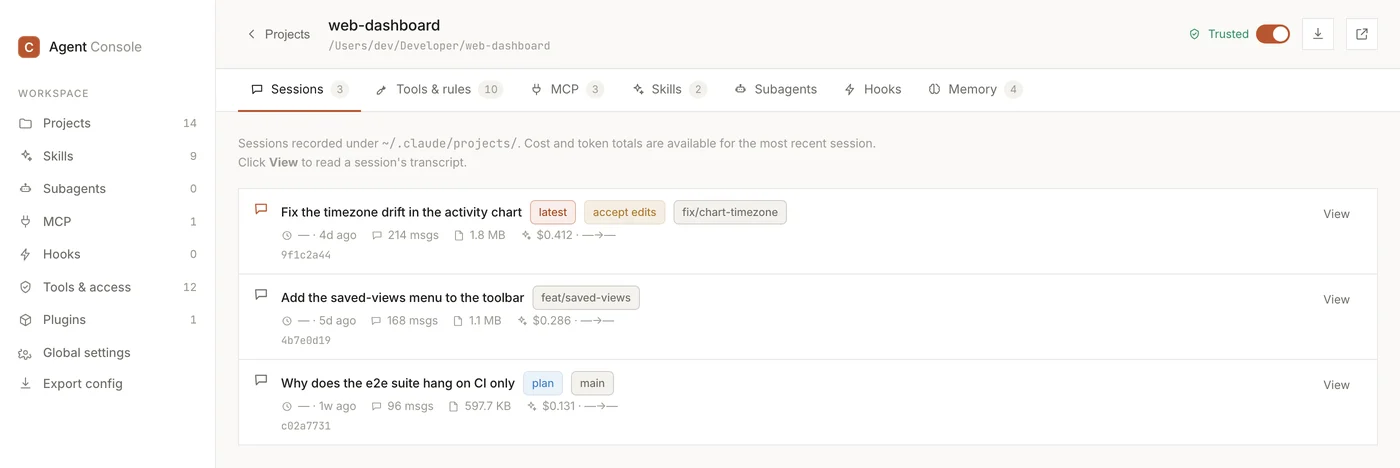Screen dimensions: 1400x468
Task: Click the '1w ago' timestamp
Action: point(338,406)
